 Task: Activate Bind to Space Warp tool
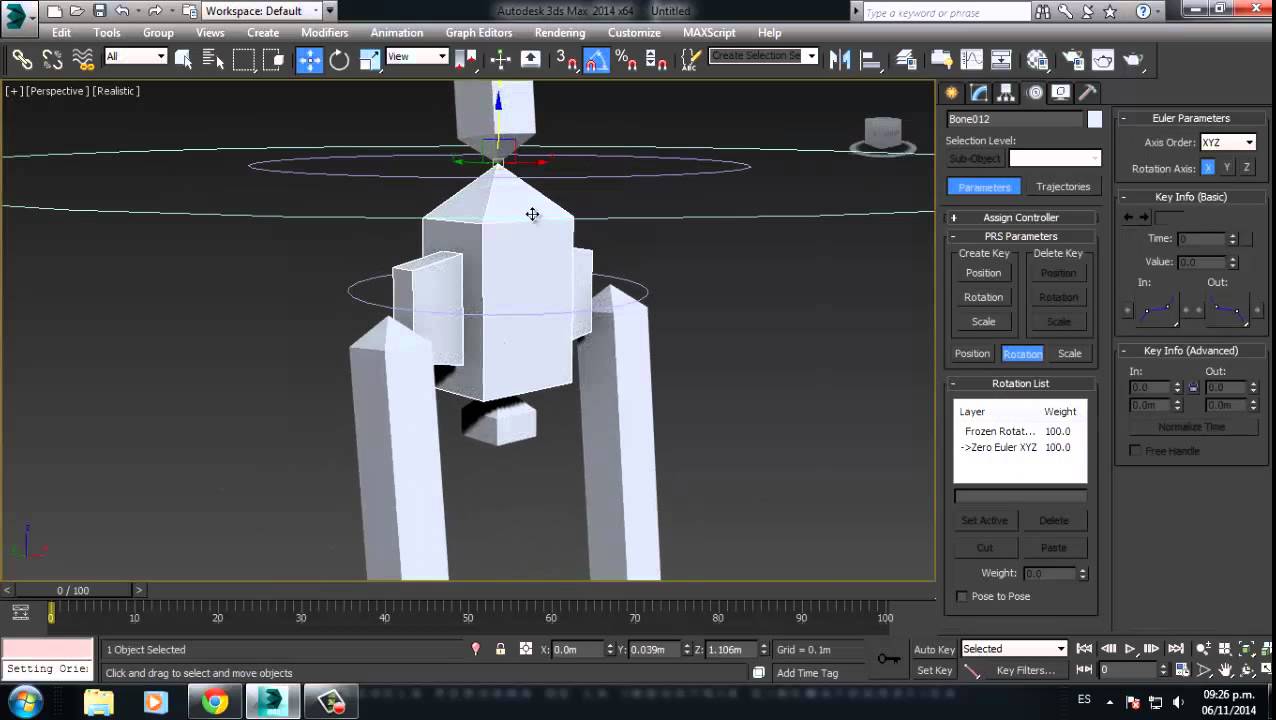pyautogui.click(x=83, y=60)
